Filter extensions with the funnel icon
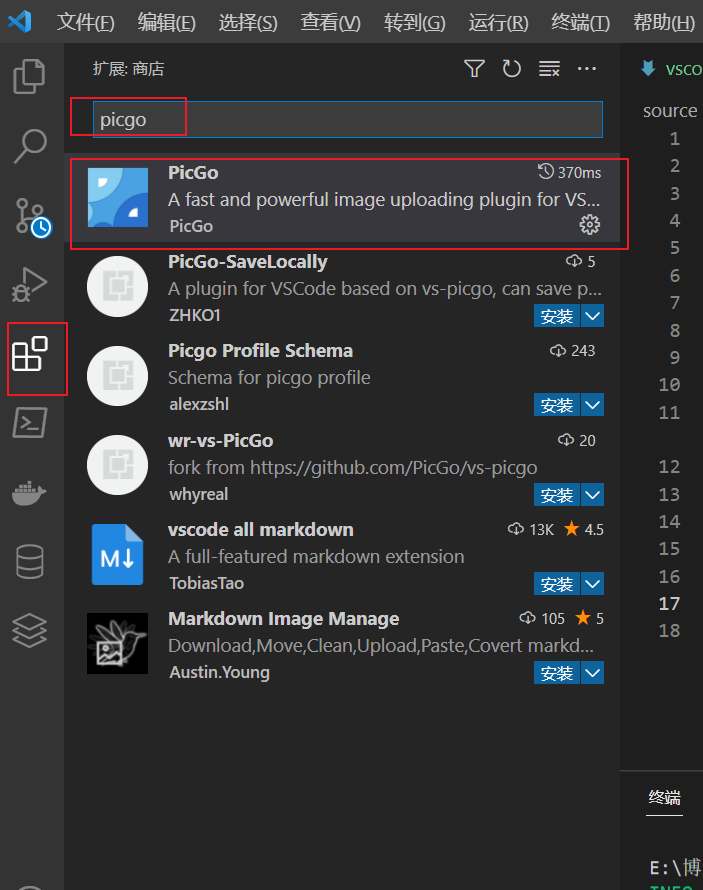The image size is (703, 890). [474, 69]
